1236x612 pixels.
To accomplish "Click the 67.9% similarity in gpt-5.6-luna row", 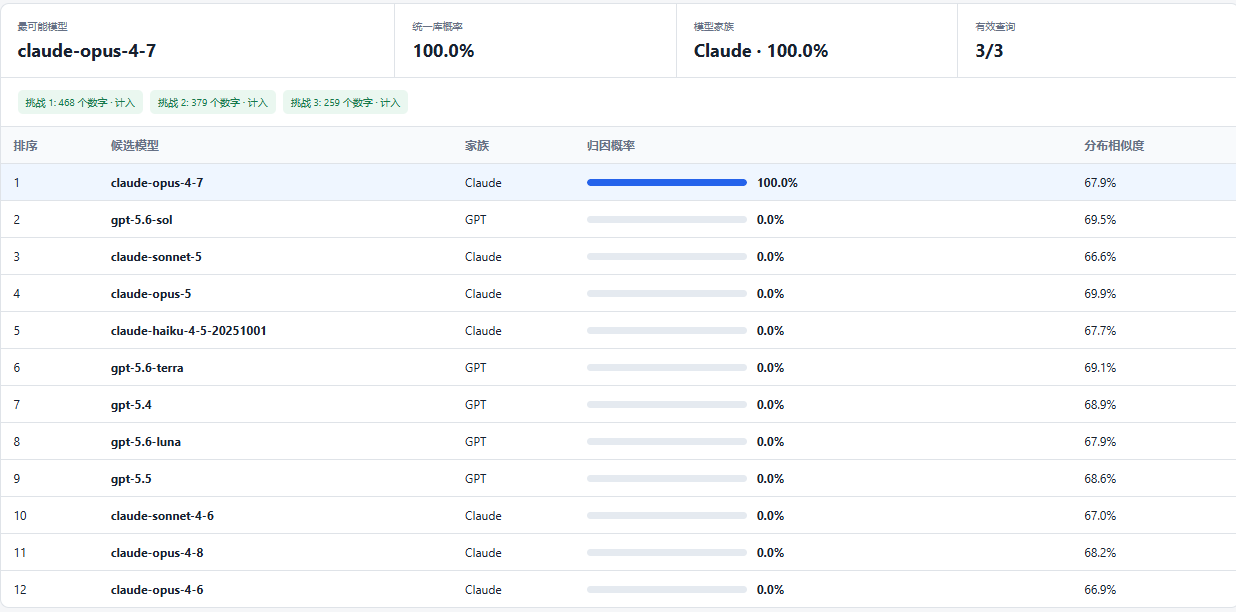I will click(1100, 442).
